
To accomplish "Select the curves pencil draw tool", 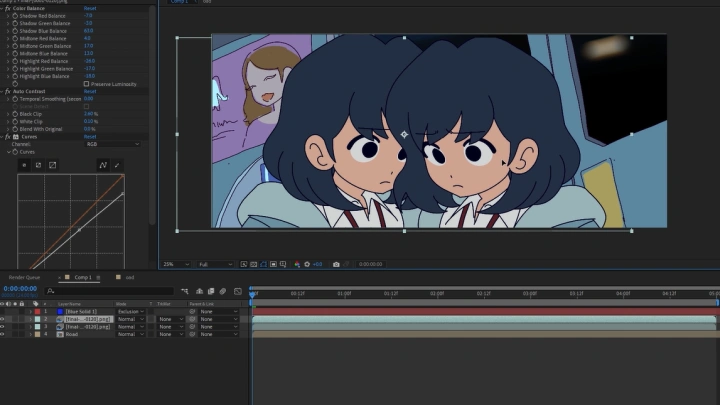I will click(117, 165).
